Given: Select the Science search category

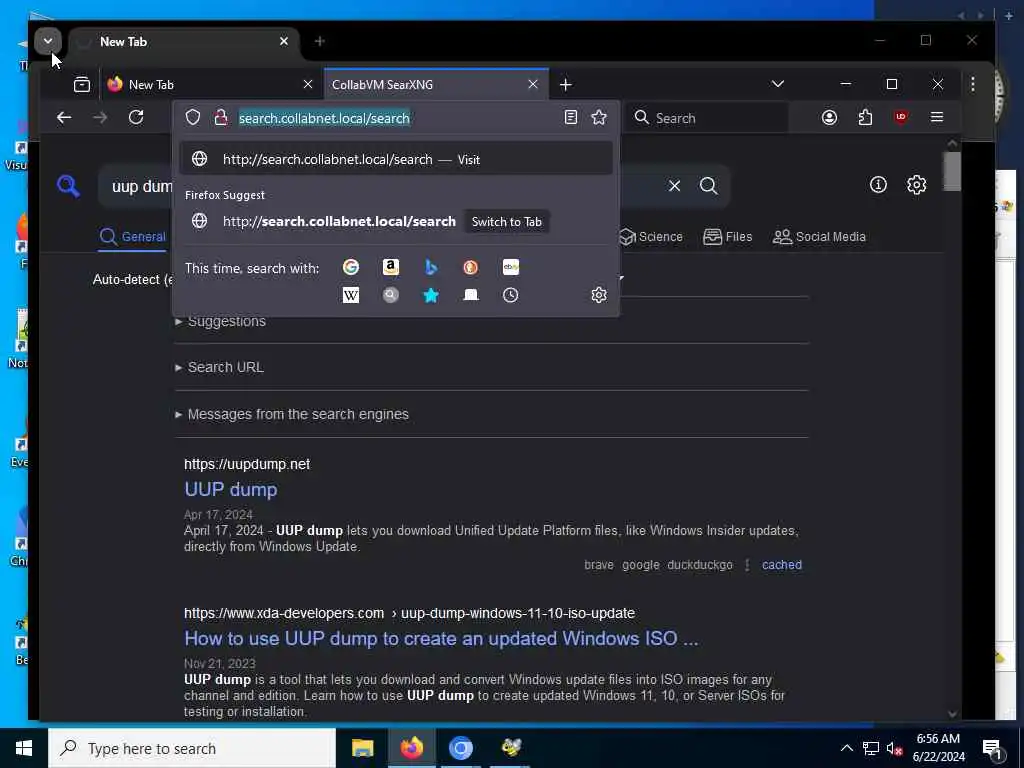Looking at the screenshot, I should pyautogui.click(x=650, y=237).
